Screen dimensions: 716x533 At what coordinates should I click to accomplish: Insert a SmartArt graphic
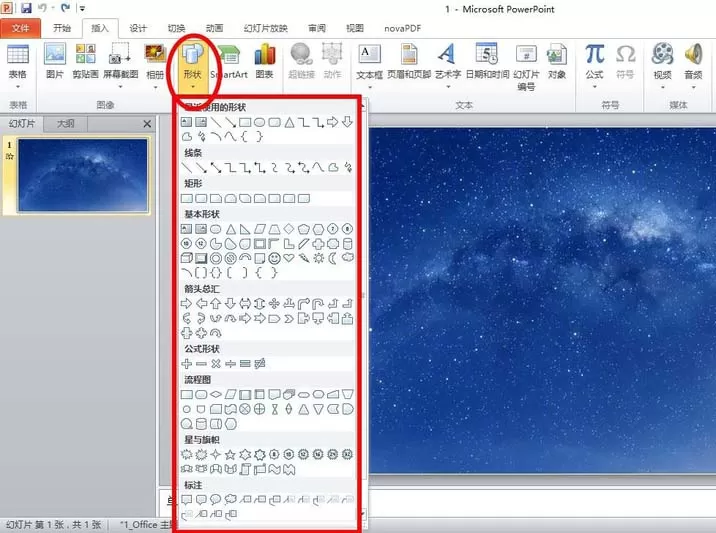pos(229,61)
